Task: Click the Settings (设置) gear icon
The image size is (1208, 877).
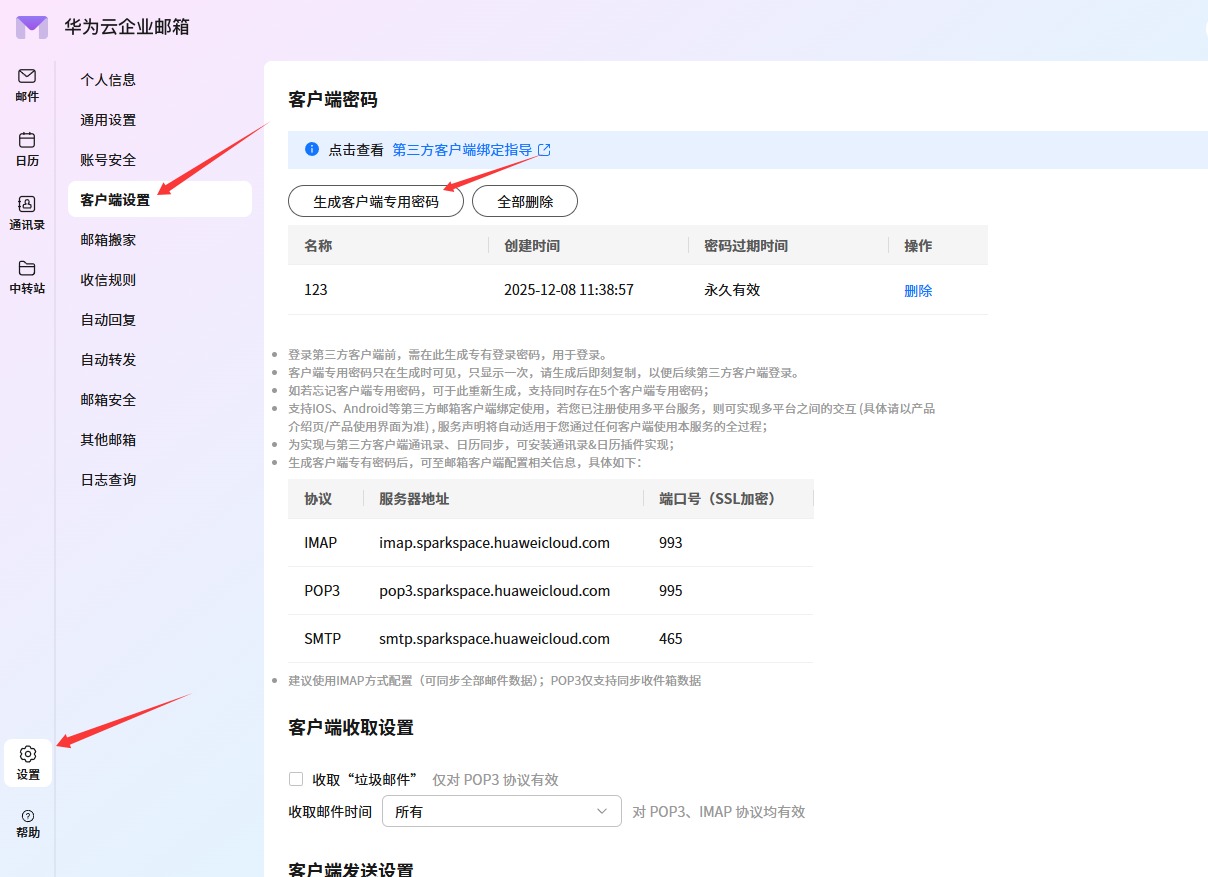Action: tap(28, 755)
